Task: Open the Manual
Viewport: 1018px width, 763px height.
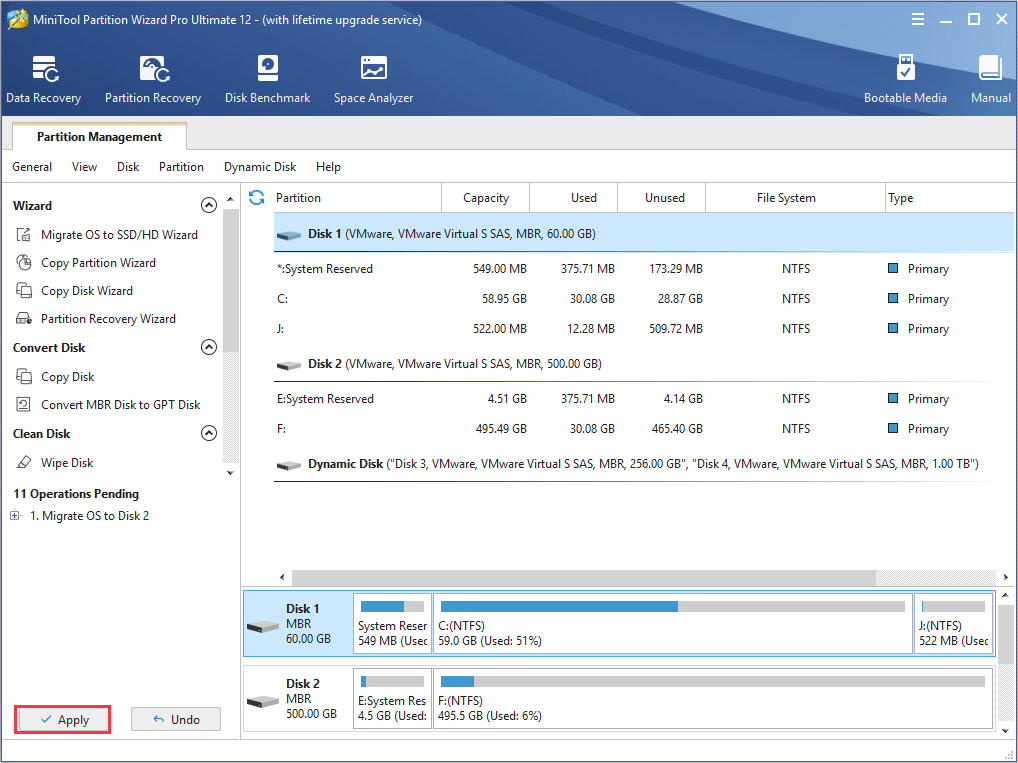Action: coord(989,78)
